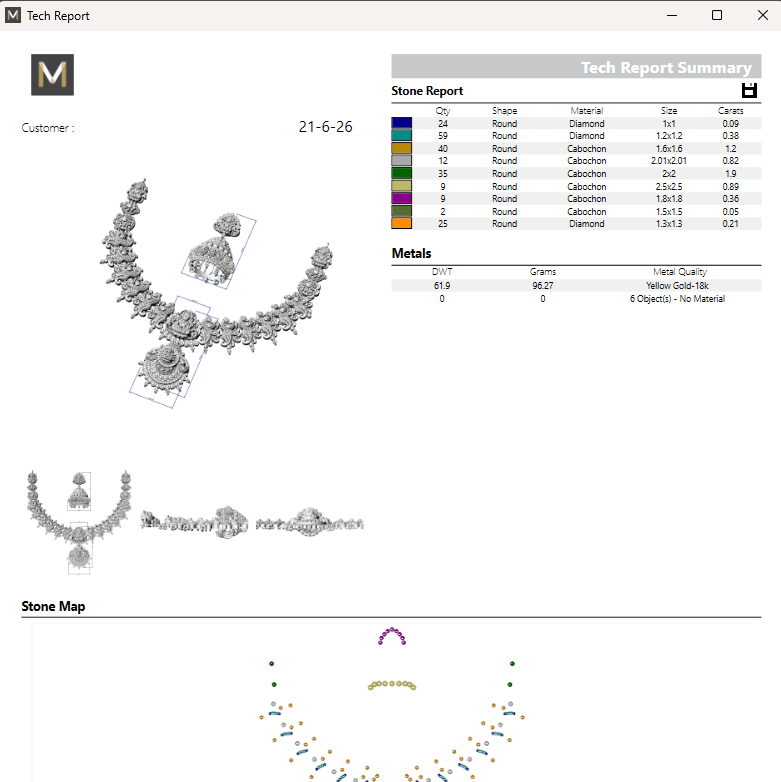Select the gray swatch for 2.01x2.01 cabochons
Viewport: 781px width, 782px height.
(x=401, y=161)
